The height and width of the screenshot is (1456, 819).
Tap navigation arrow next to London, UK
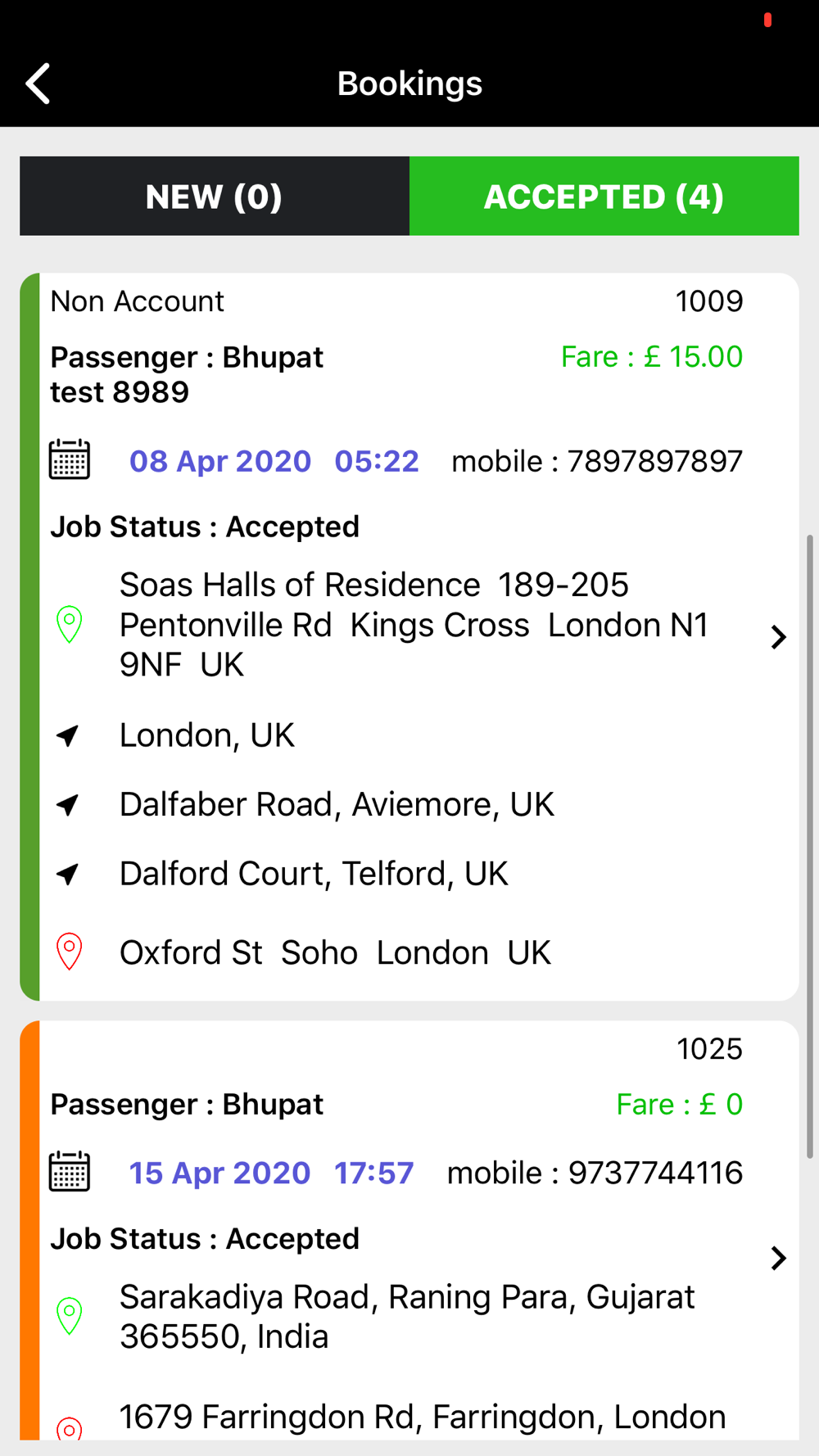(x=68, y=735)
